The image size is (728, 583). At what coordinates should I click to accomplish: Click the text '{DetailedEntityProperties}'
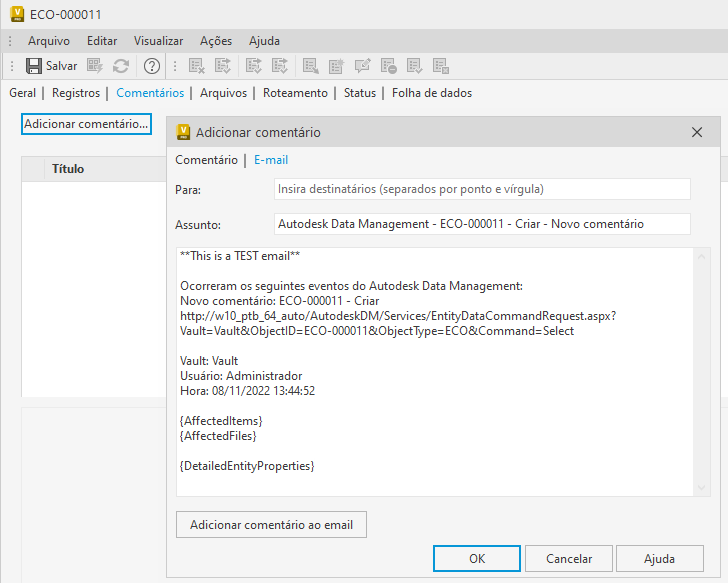[x=247, y=466]
